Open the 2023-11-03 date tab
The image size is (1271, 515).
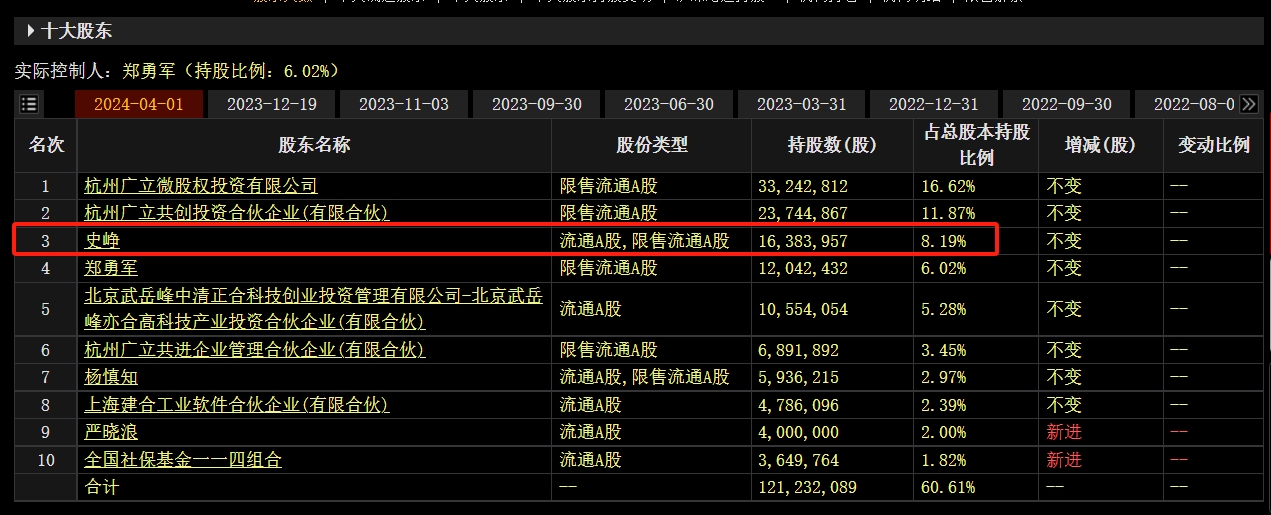[x=404, y=104]
